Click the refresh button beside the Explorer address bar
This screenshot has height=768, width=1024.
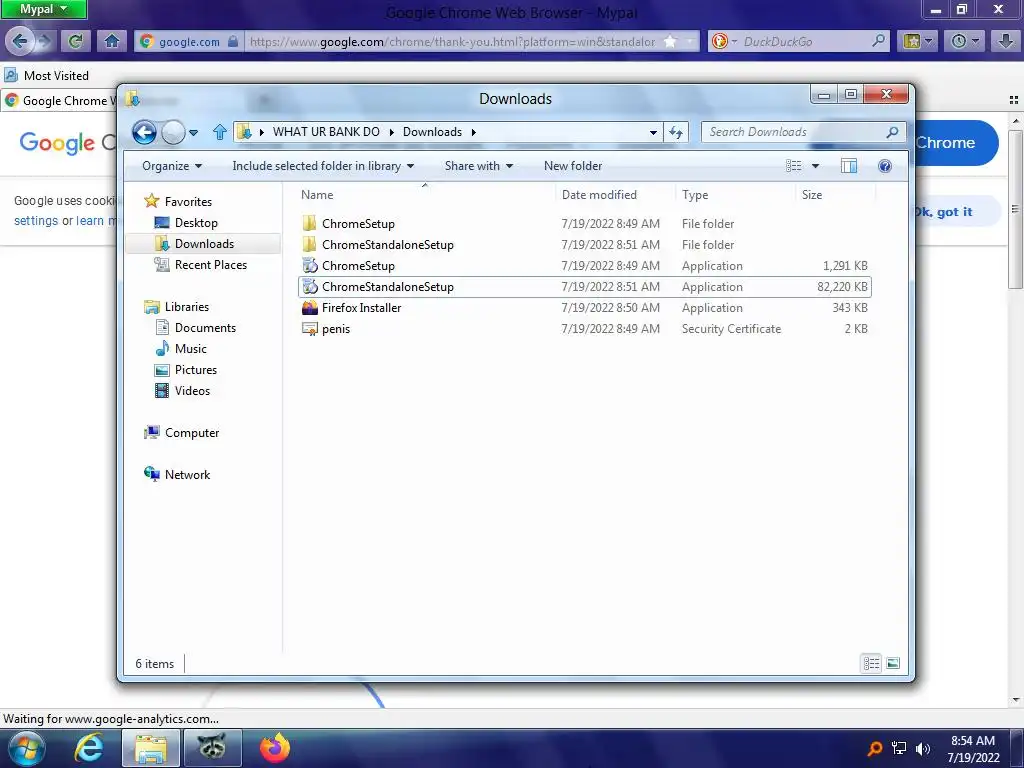(x=676, y=132)
